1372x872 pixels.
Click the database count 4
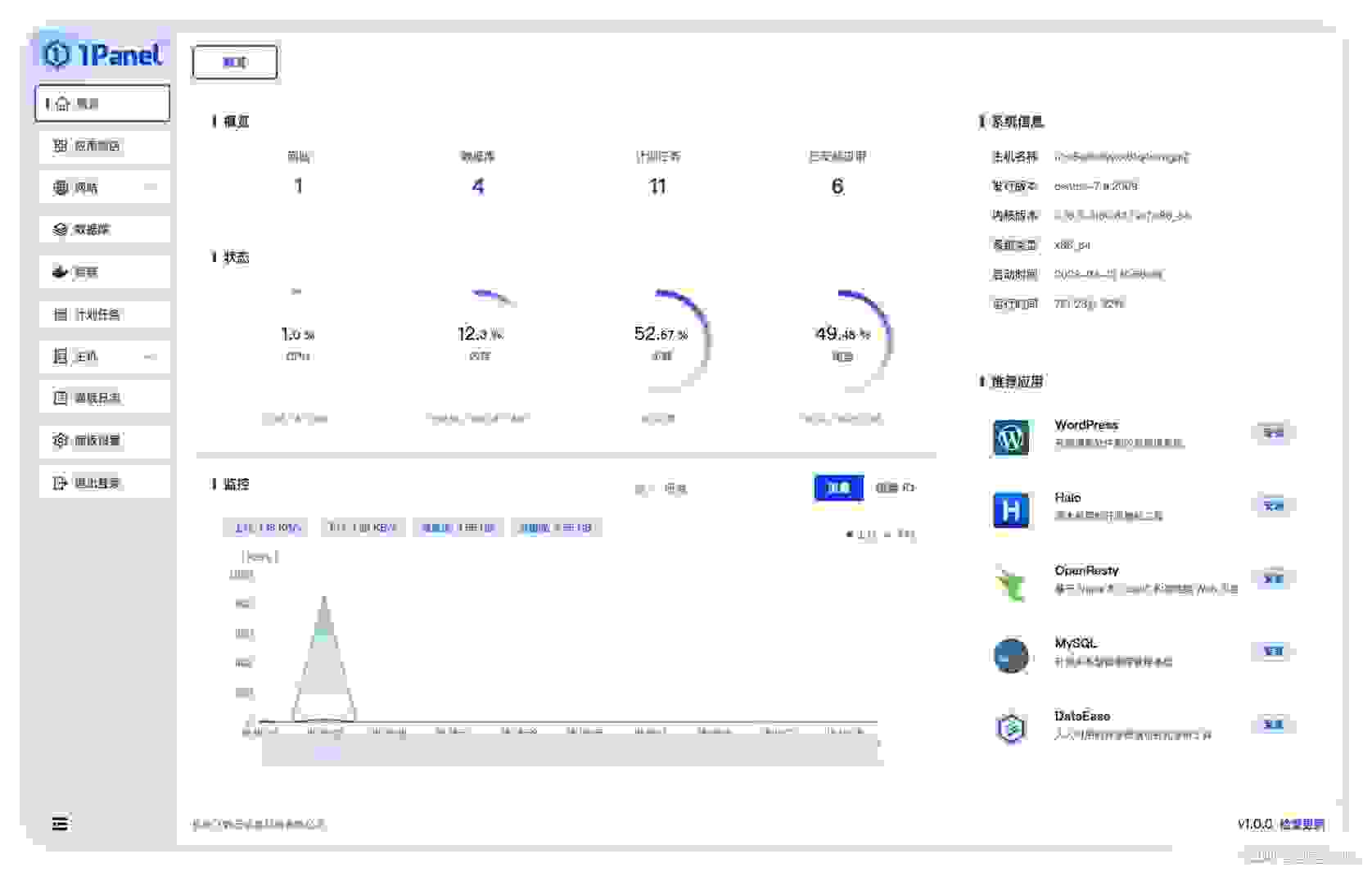tap(478, 187)
